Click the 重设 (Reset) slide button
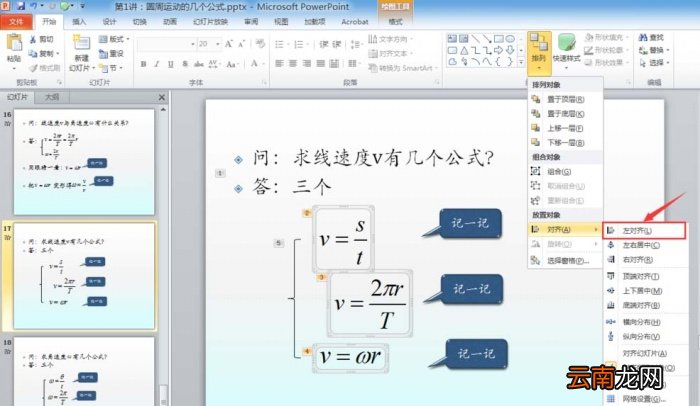Screen dimensions: 700x406 [112, 54]
